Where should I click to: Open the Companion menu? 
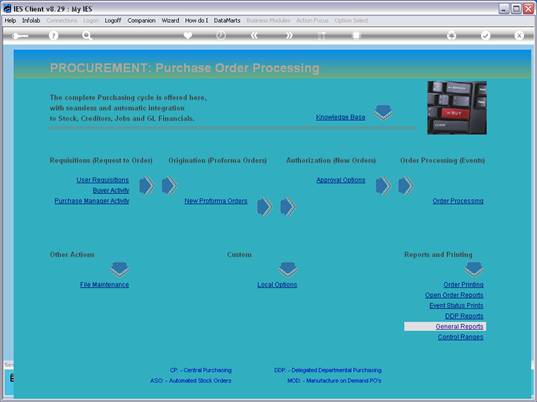point(141,21)
